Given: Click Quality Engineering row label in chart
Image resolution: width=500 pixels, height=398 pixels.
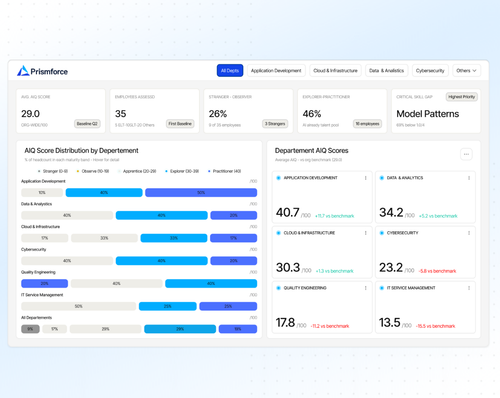Looking at the screenshot, I should click(38, 272).
